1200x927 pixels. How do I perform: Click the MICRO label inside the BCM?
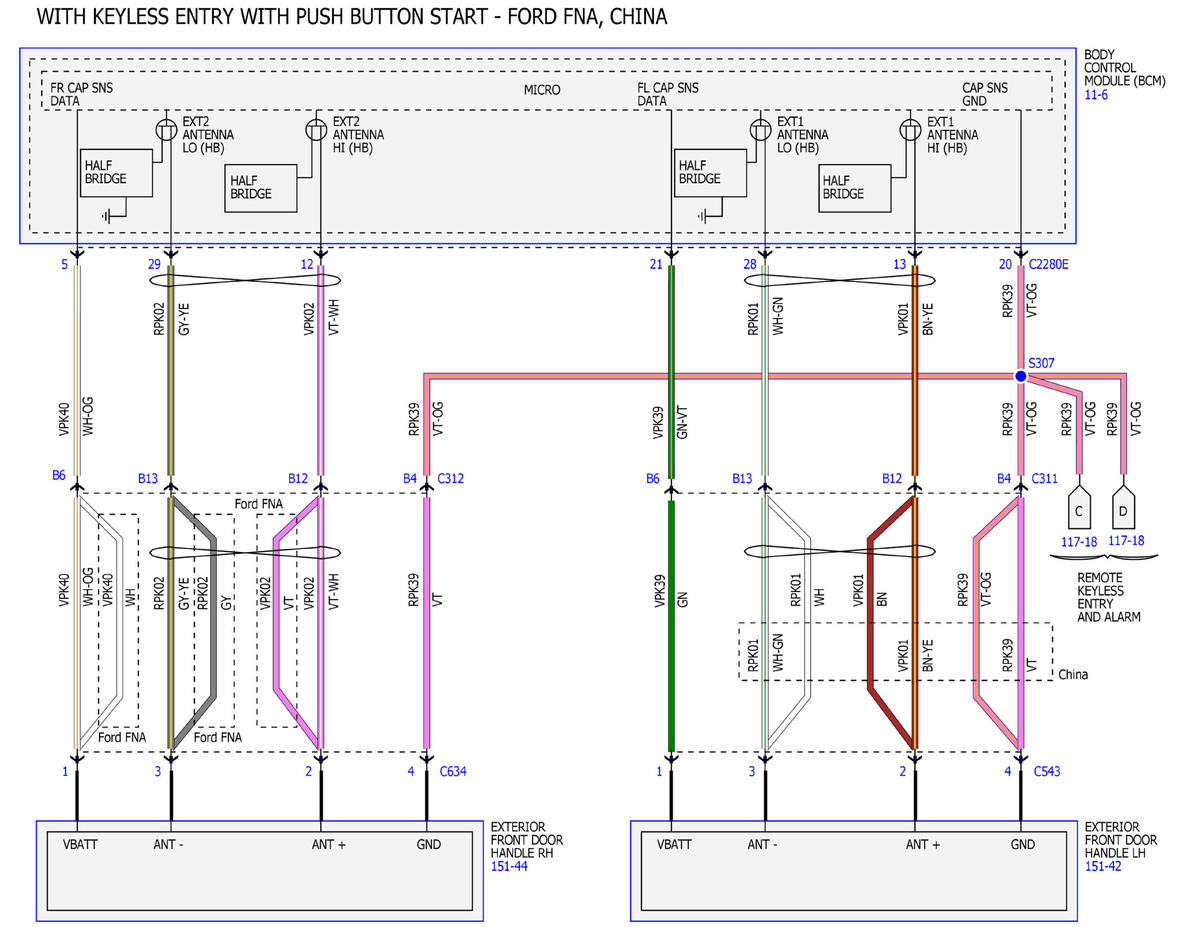coord(542,90)
